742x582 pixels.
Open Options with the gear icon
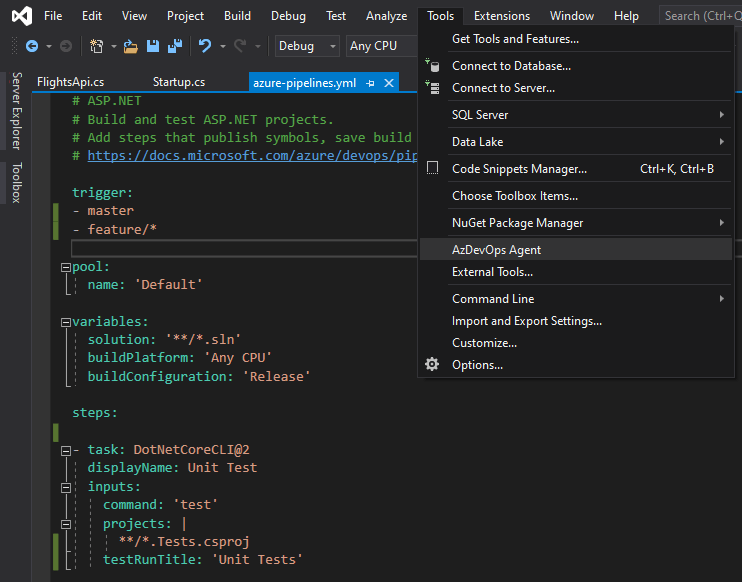click(x=432, y=365)
